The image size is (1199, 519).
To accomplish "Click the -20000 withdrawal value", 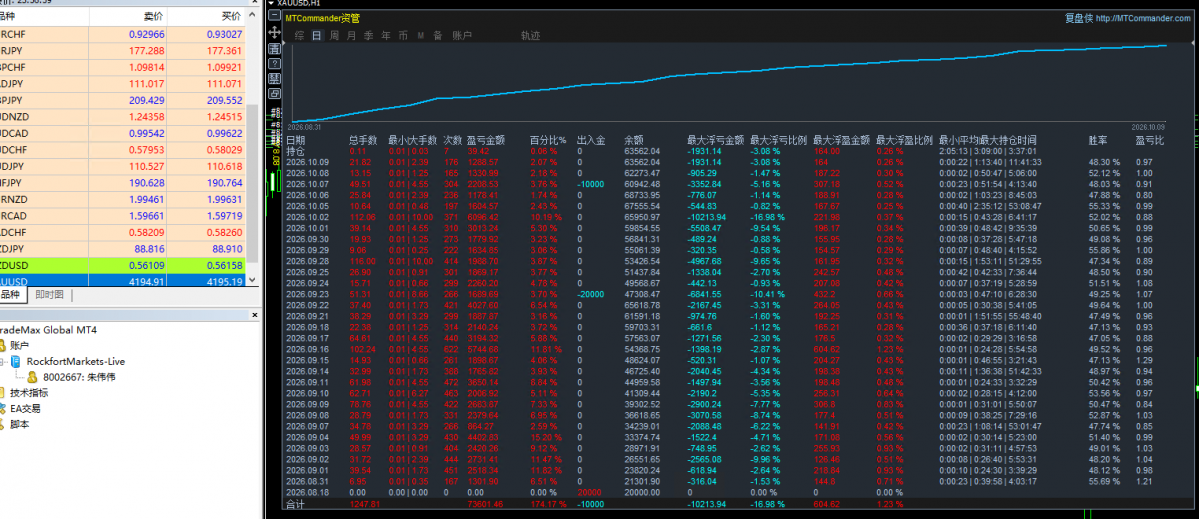I will pos(590,294).
